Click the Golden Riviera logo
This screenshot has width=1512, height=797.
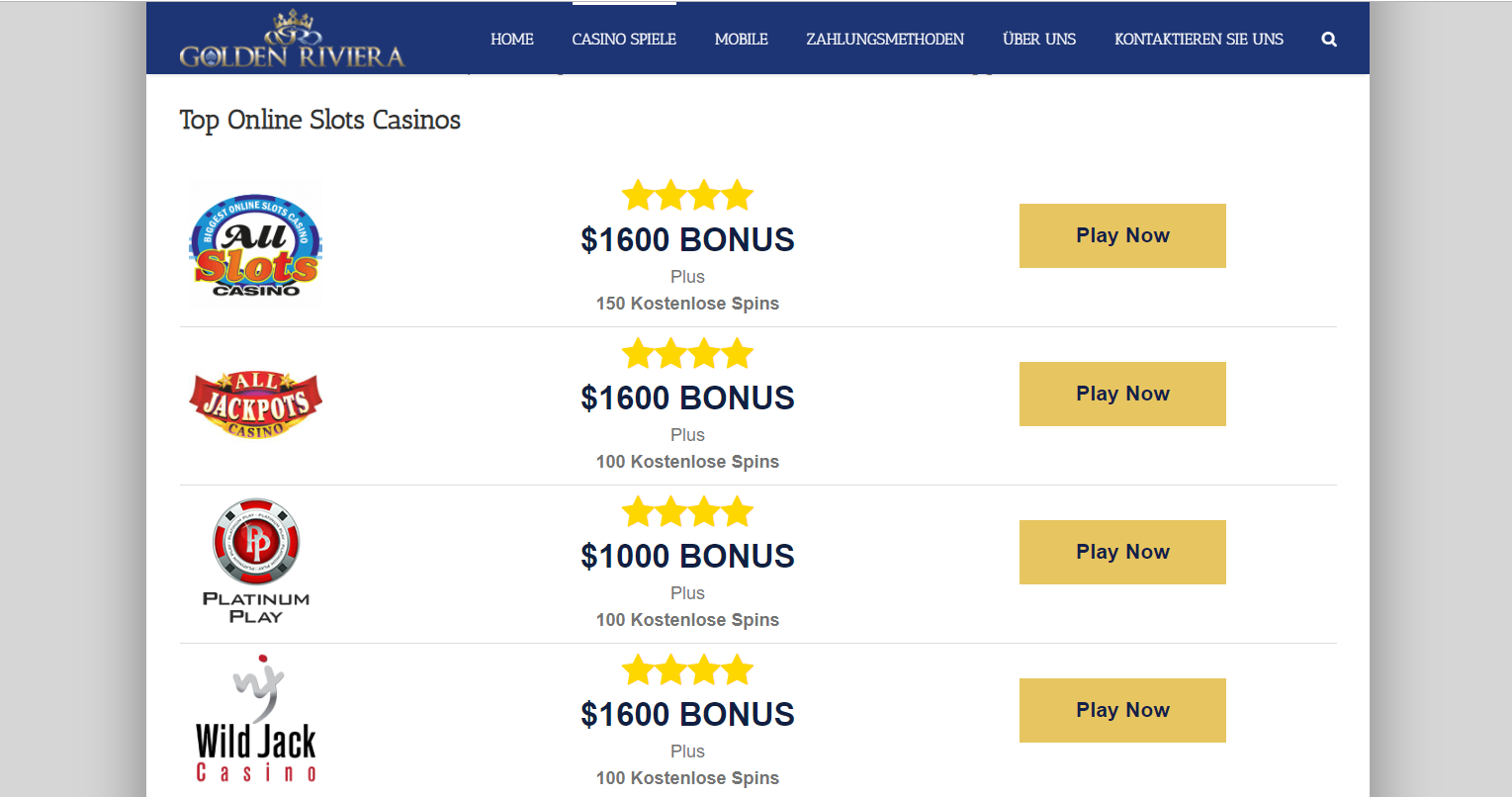(292, 40)
